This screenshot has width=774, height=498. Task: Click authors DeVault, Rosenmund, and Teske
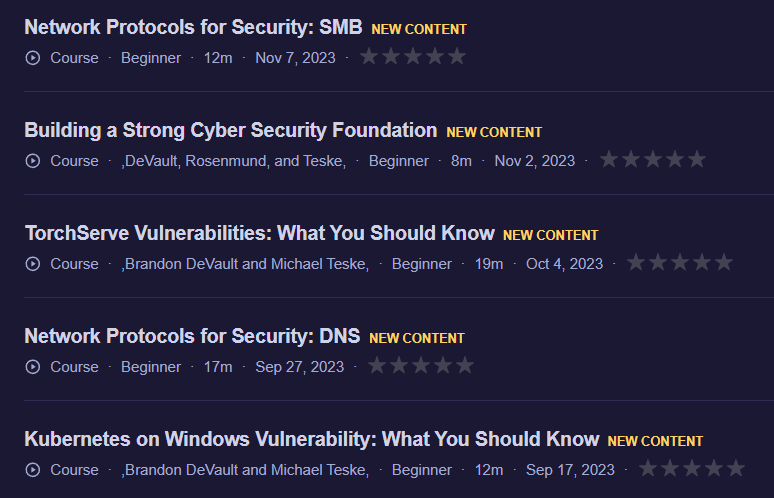pos(234,161)
